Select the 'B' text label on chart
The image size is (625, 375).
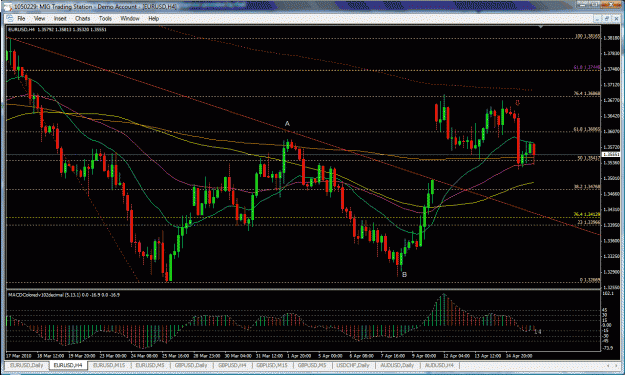pyautogui.click(x=405, y=275)
